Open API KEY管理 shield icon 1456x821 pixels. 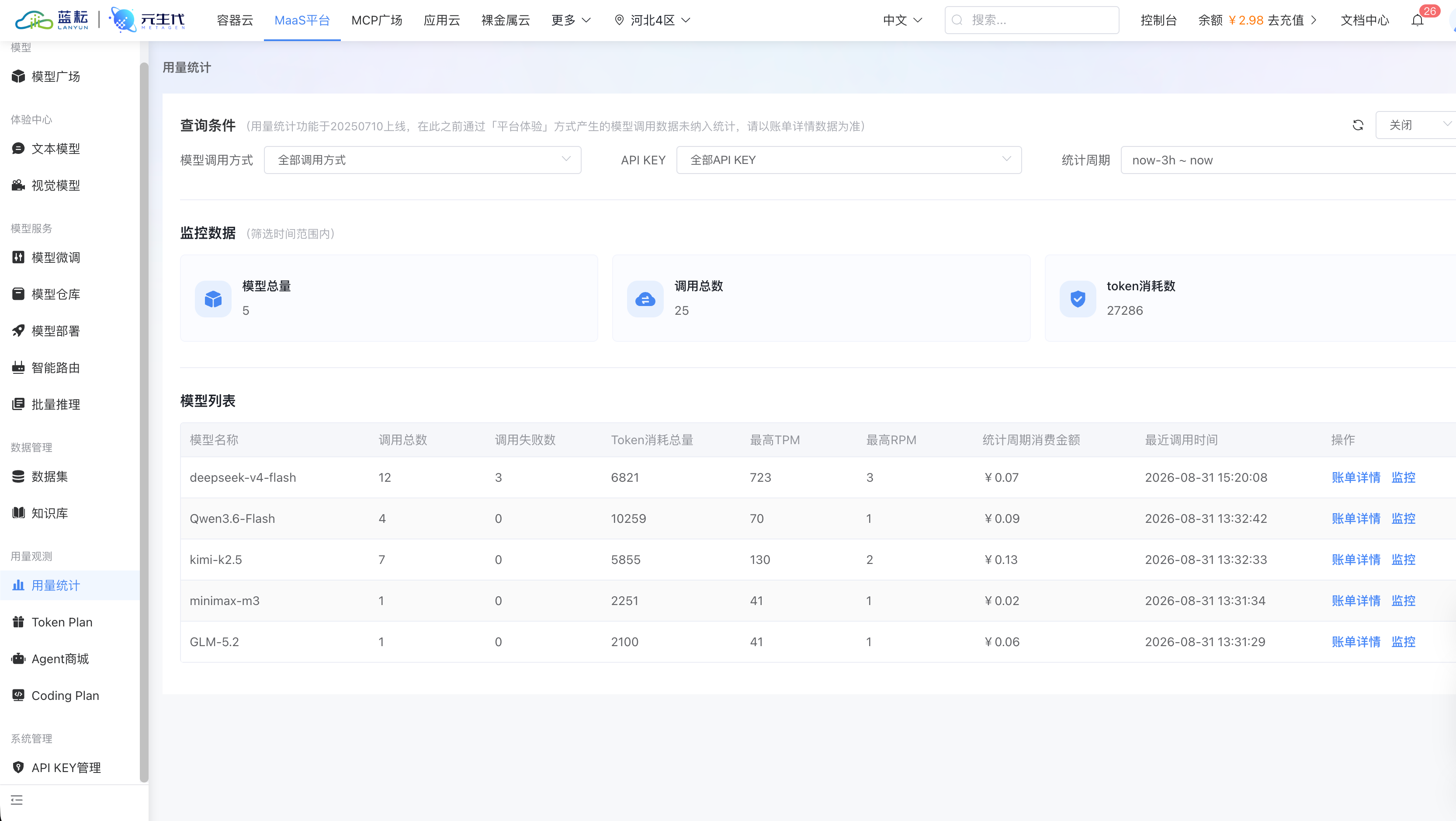point(18,767)
